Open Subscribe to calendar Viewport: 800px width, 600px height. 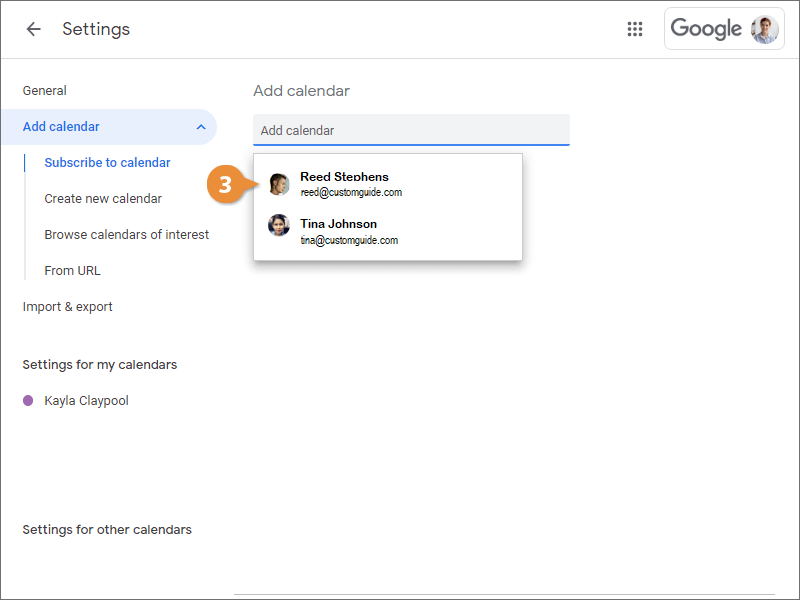coord(107,163)
